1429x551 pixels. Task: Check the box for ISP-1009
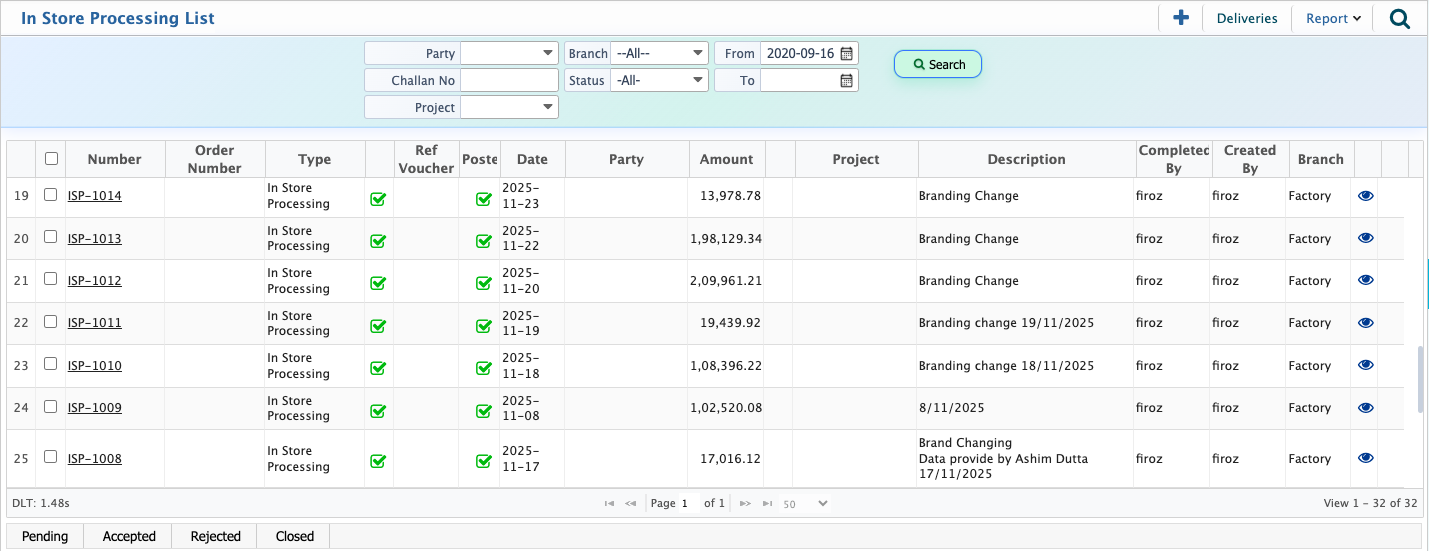tap(51, 406)
